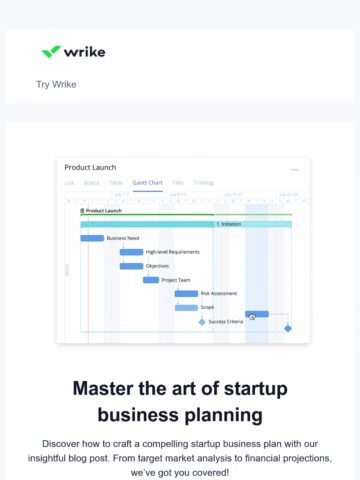Click the Product Launch folder icon in chart
Viewport: 360px width, 480px height.
tap(82, 211)
